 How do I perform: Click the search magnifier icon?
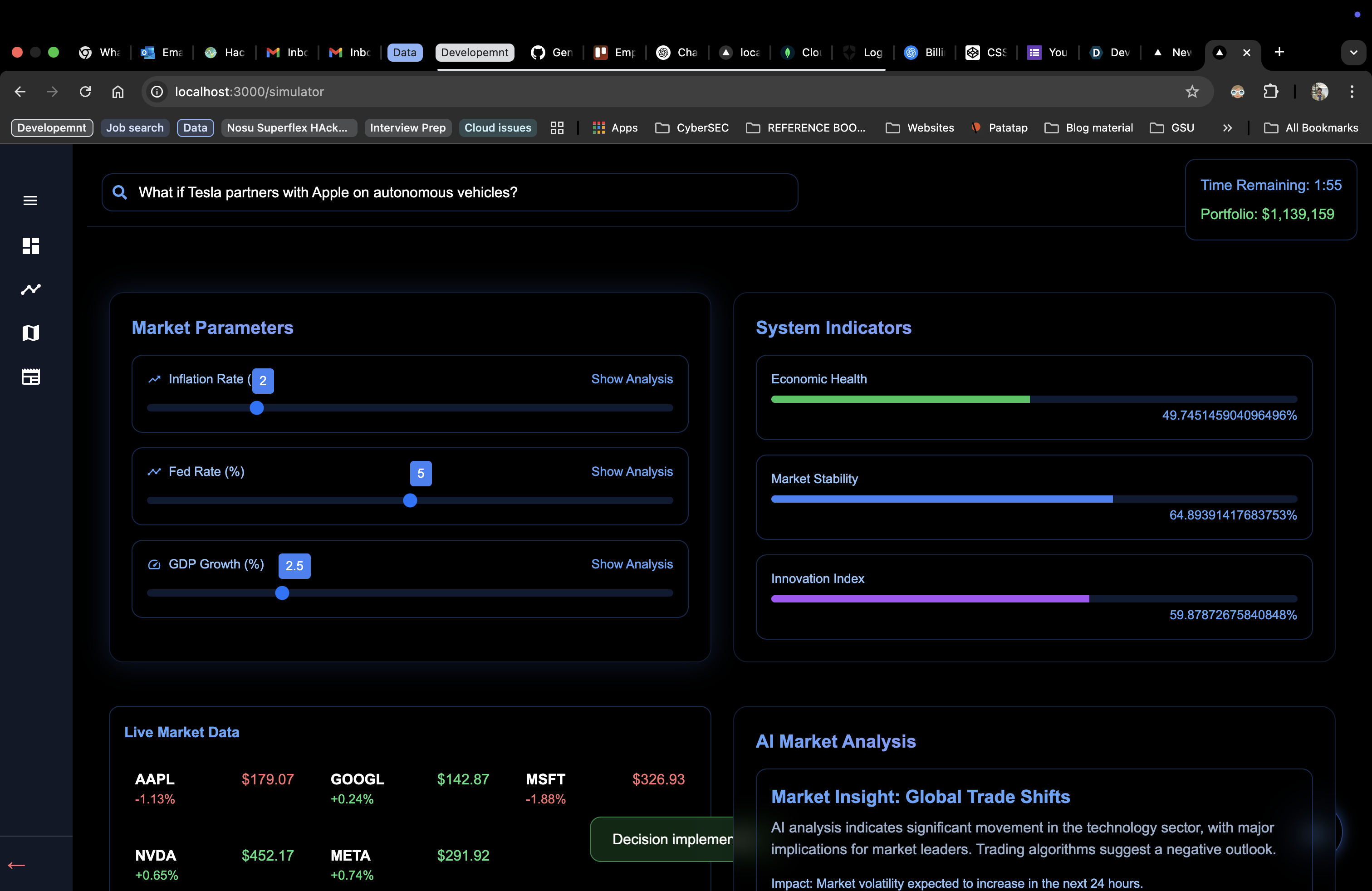point(119,192)
